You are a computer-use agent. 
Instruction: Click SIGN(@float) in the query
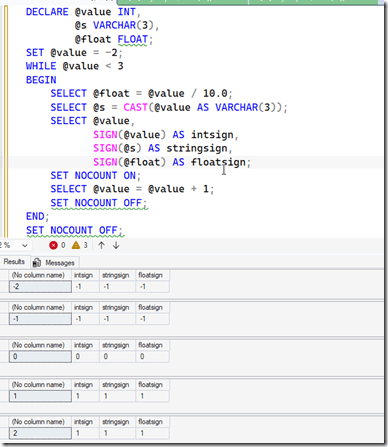[x=129, y=162]
